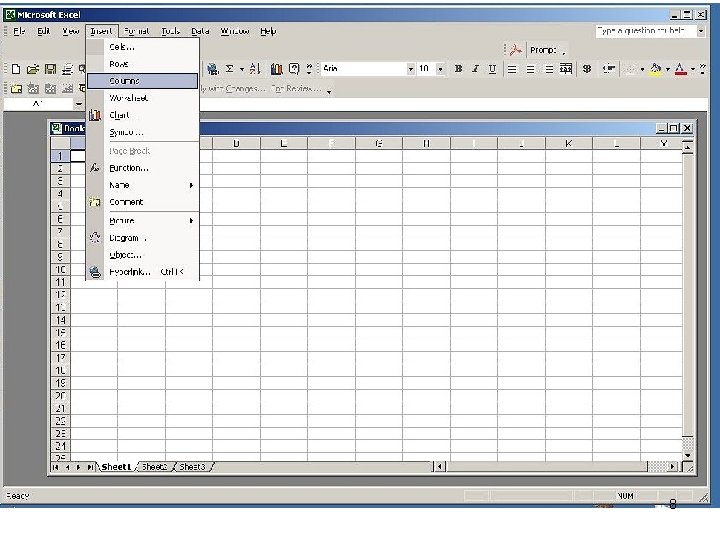Click the Font Color letter A

pyautogui.click(x=681, y=69)
